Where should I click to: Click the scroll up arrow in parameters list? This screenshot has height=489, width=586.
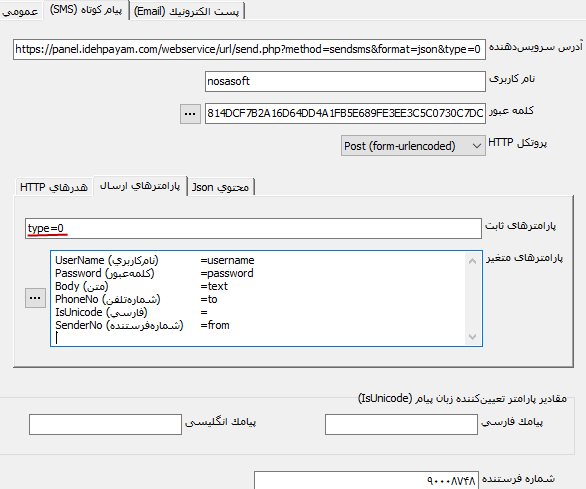(472, 261)
